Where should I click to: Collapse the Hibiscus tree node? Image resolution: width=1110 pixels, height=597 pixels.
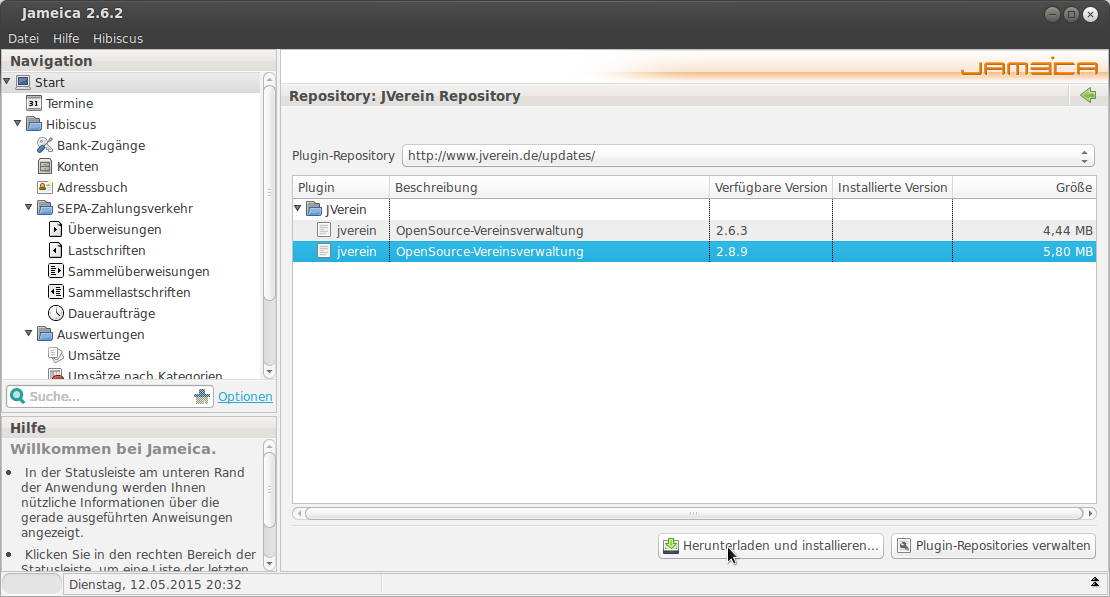(x=18, y=123)
